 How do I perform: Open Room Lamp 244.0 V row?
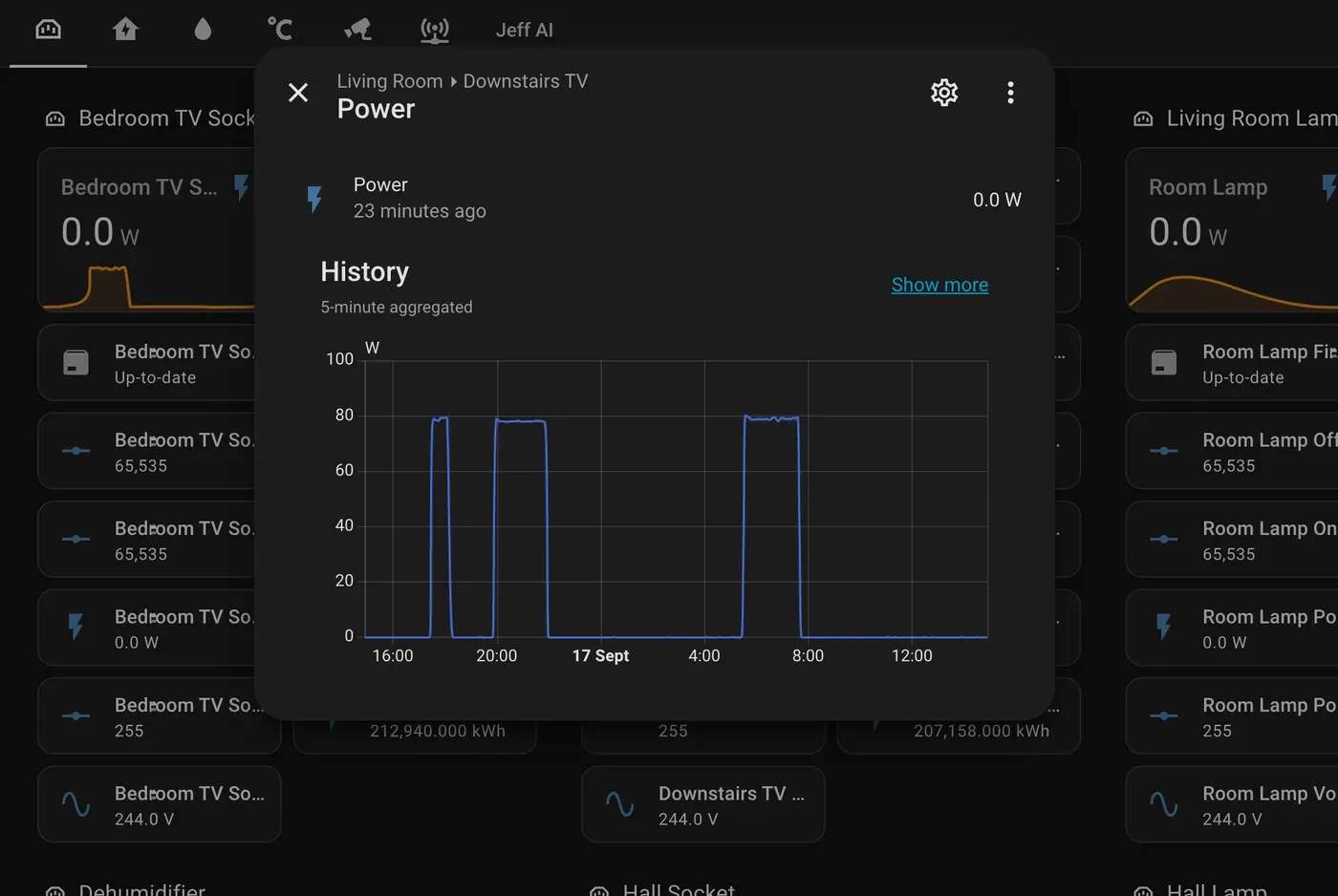[x=1232, y=804]
